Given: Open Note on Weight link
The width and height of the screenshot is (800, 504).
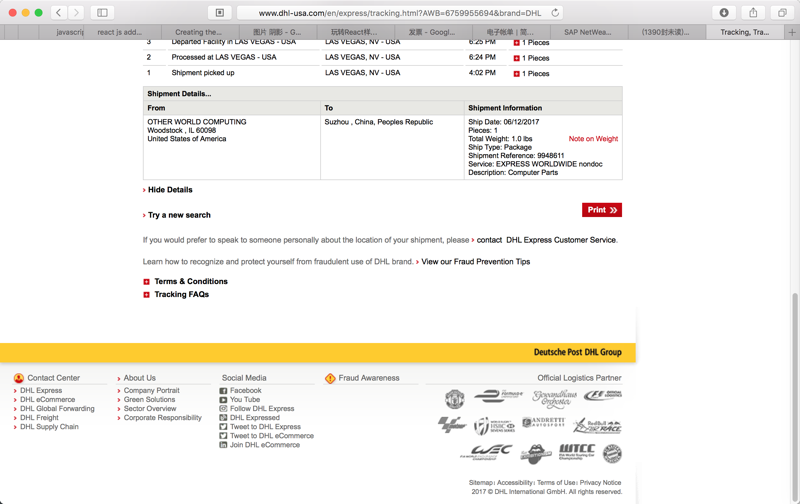Looking at the screenshot, I should [593, 139].
